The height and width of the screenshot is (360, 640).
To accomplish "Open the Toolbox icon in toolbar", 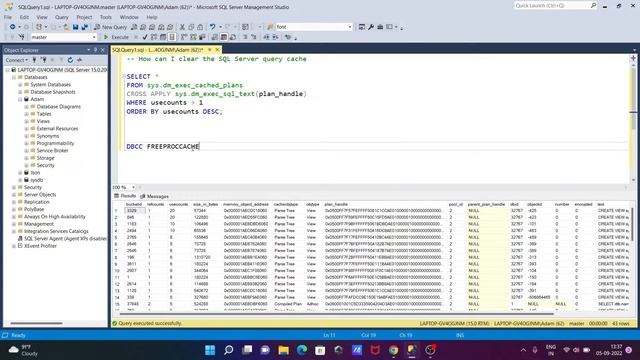I will (380, 27).
